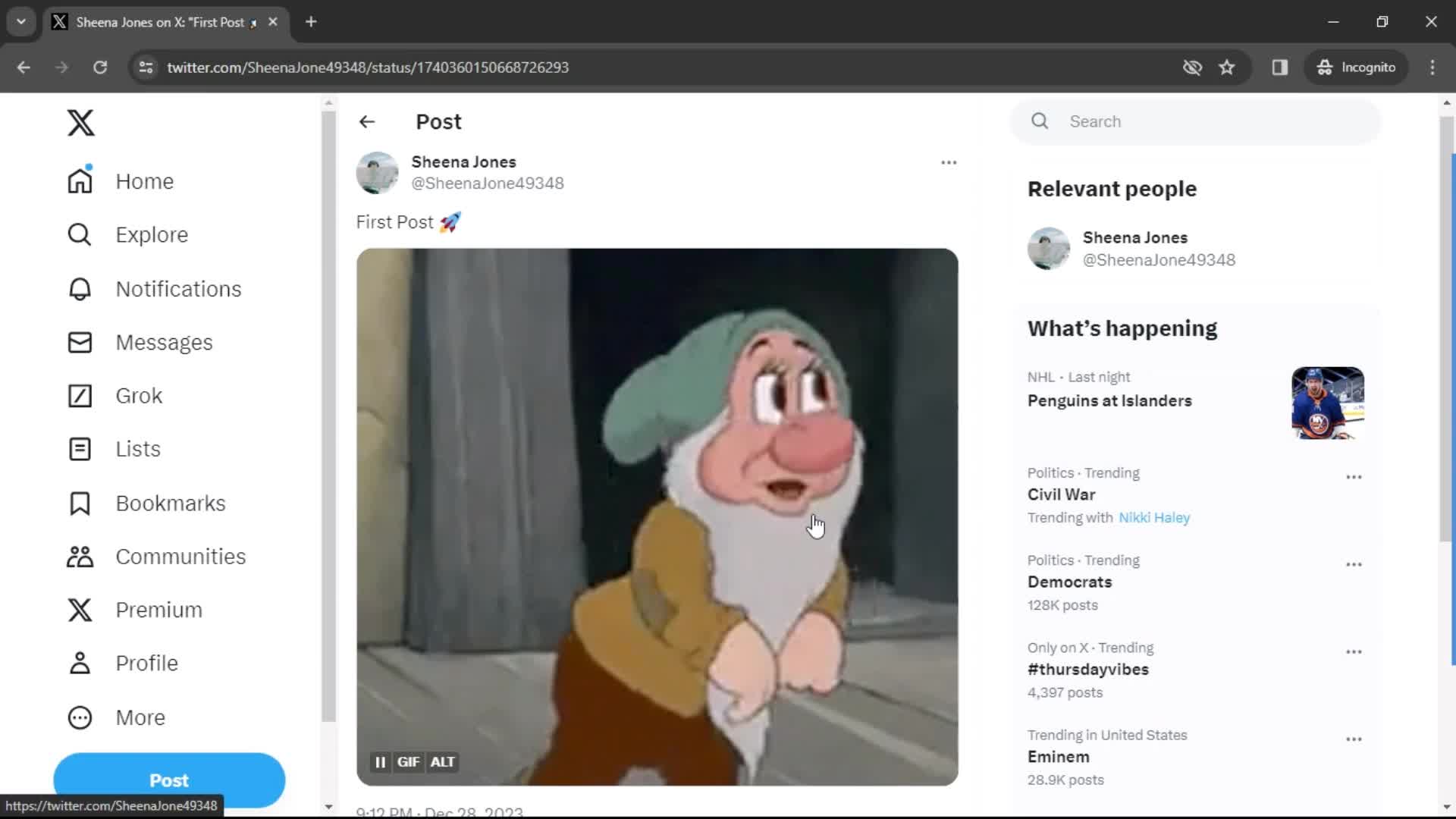Click Nikki Haley trending link
1456x819 pixels.
coord(1154,517)
